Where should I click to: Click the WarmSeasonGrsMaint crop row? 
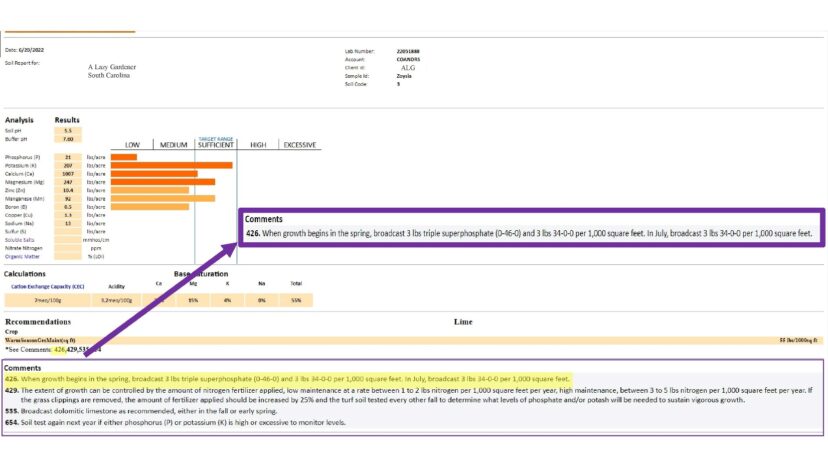pyautogui.click(x=413, y=340)
